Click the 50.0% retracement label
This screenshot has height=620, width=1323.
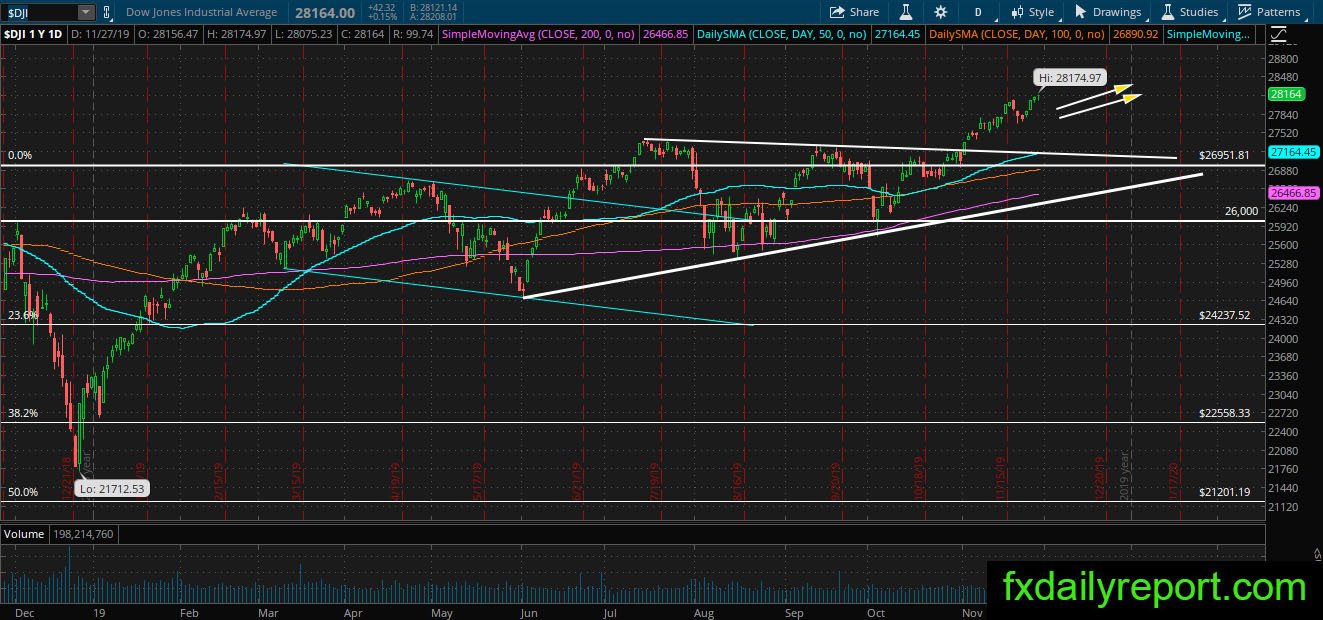[x=23, y=492]
